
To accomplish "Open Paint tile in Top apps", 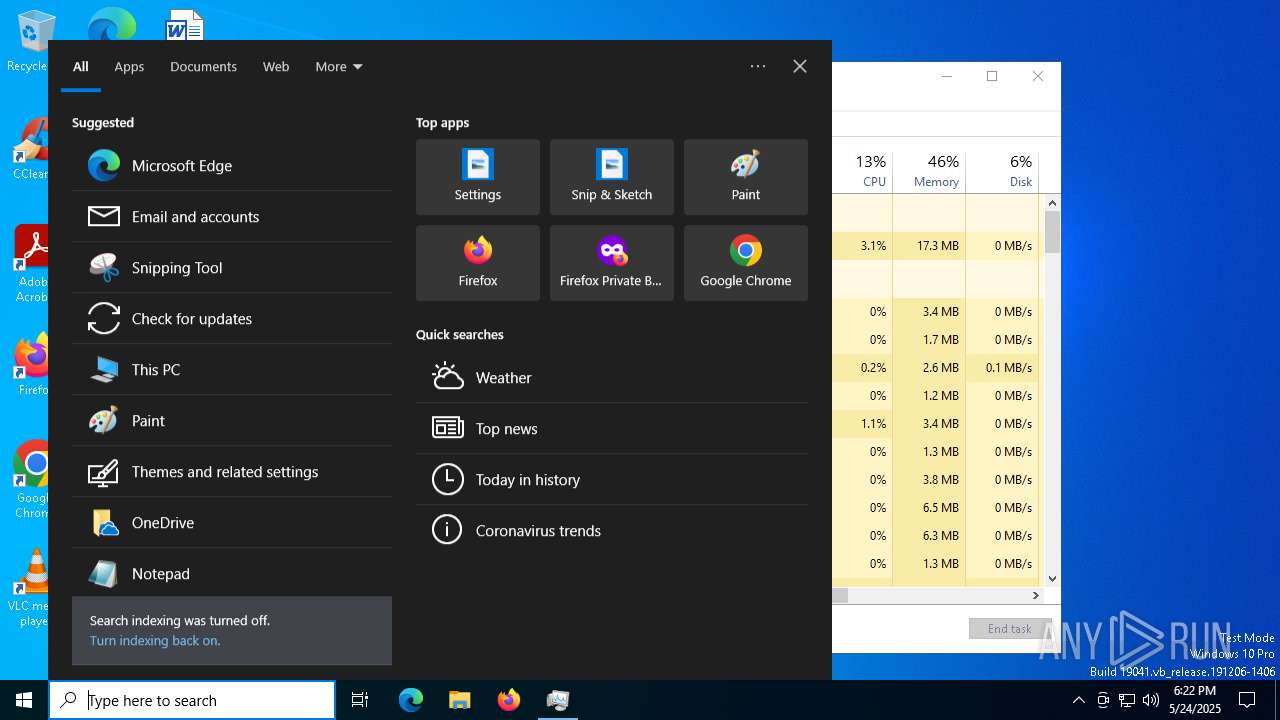I will point(746,177).
